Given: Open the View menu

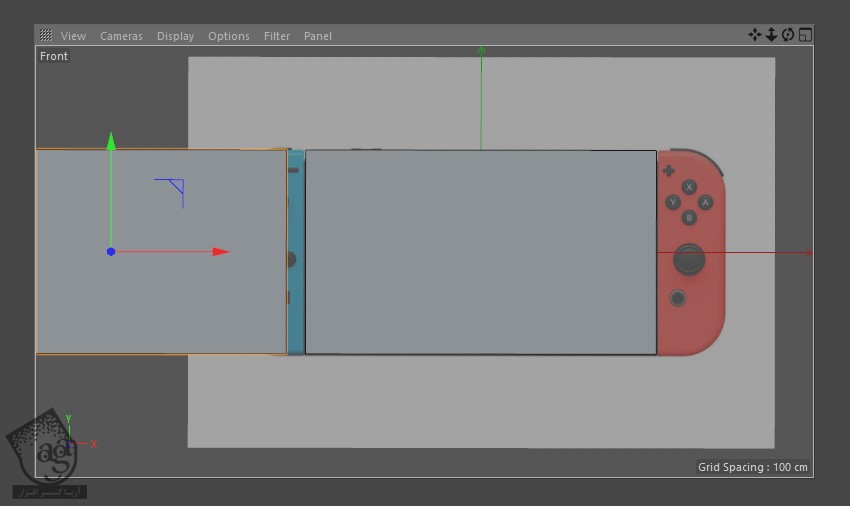Looking at the screenshot, I should (x=73, y=36).
